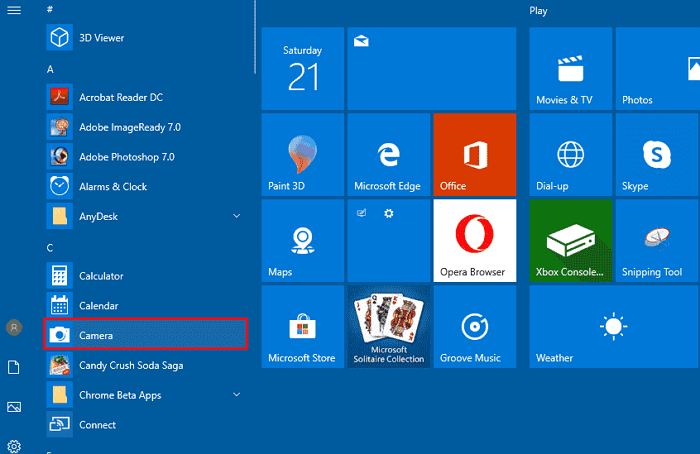700x454 pixels.
Task: Open Documents from the Start sidebar
Action: [14, 367]
